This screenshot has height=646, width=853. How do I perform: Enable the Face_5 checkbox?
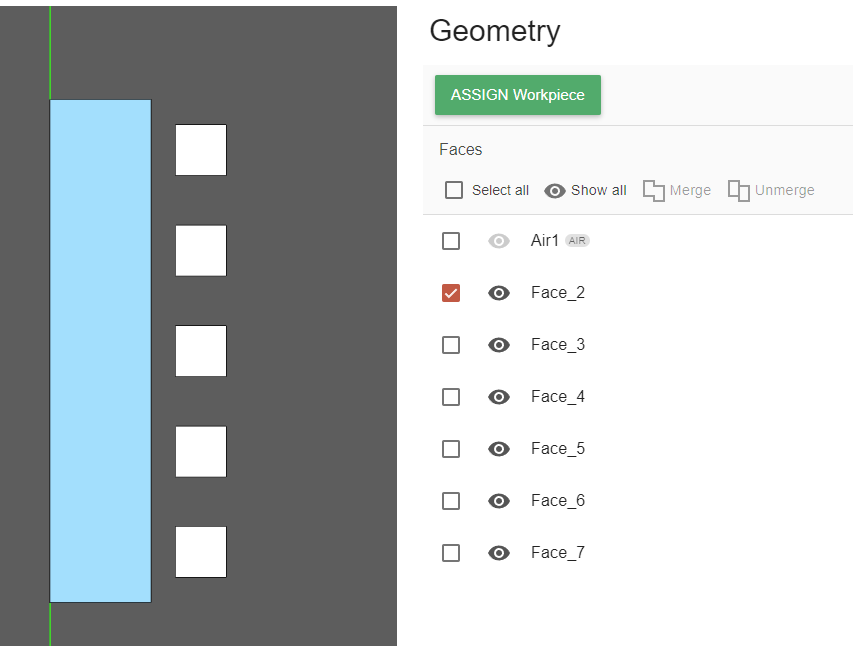(x=451, y=449)
